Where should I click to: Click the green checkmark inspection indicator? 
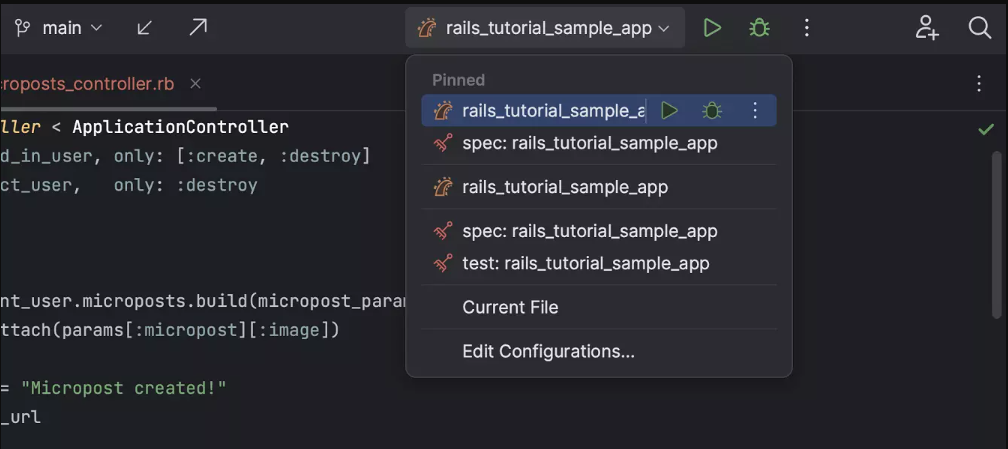[x=986, y=129]
